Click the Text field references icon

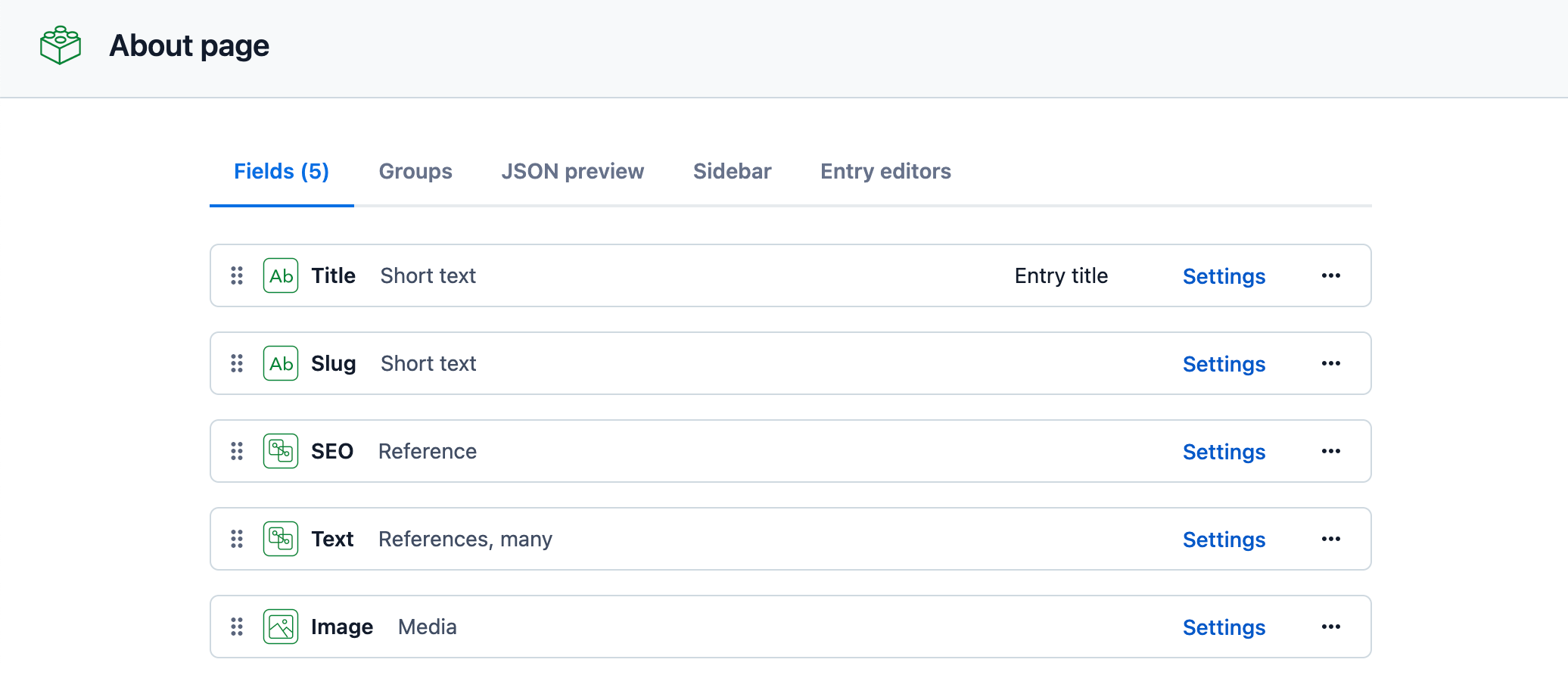[281, 539]
